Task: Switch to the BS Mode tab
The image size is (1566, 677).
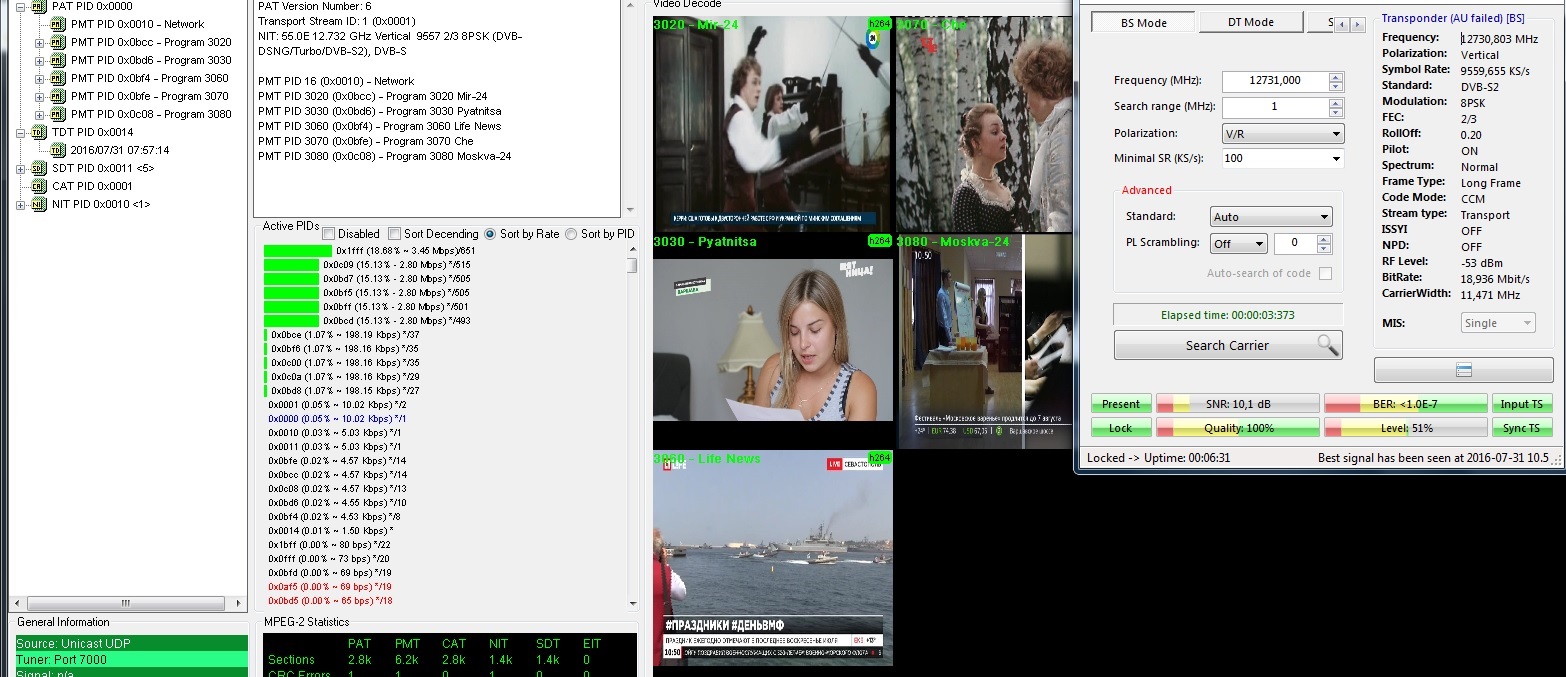Action: pyautogui.click(x=1143, y=22)
